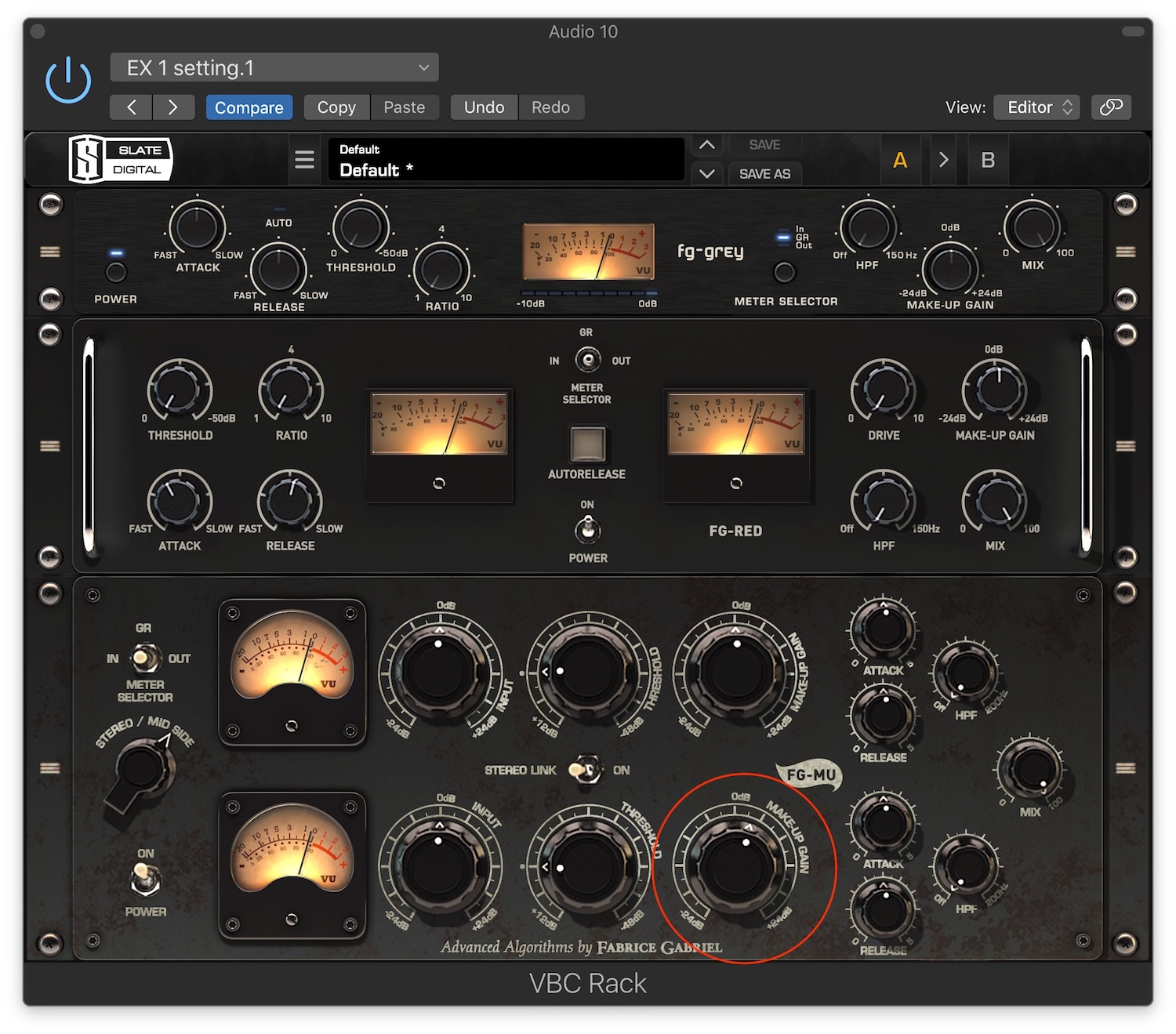
Task: Select next preset with down chevron
Action: point(706,173)
